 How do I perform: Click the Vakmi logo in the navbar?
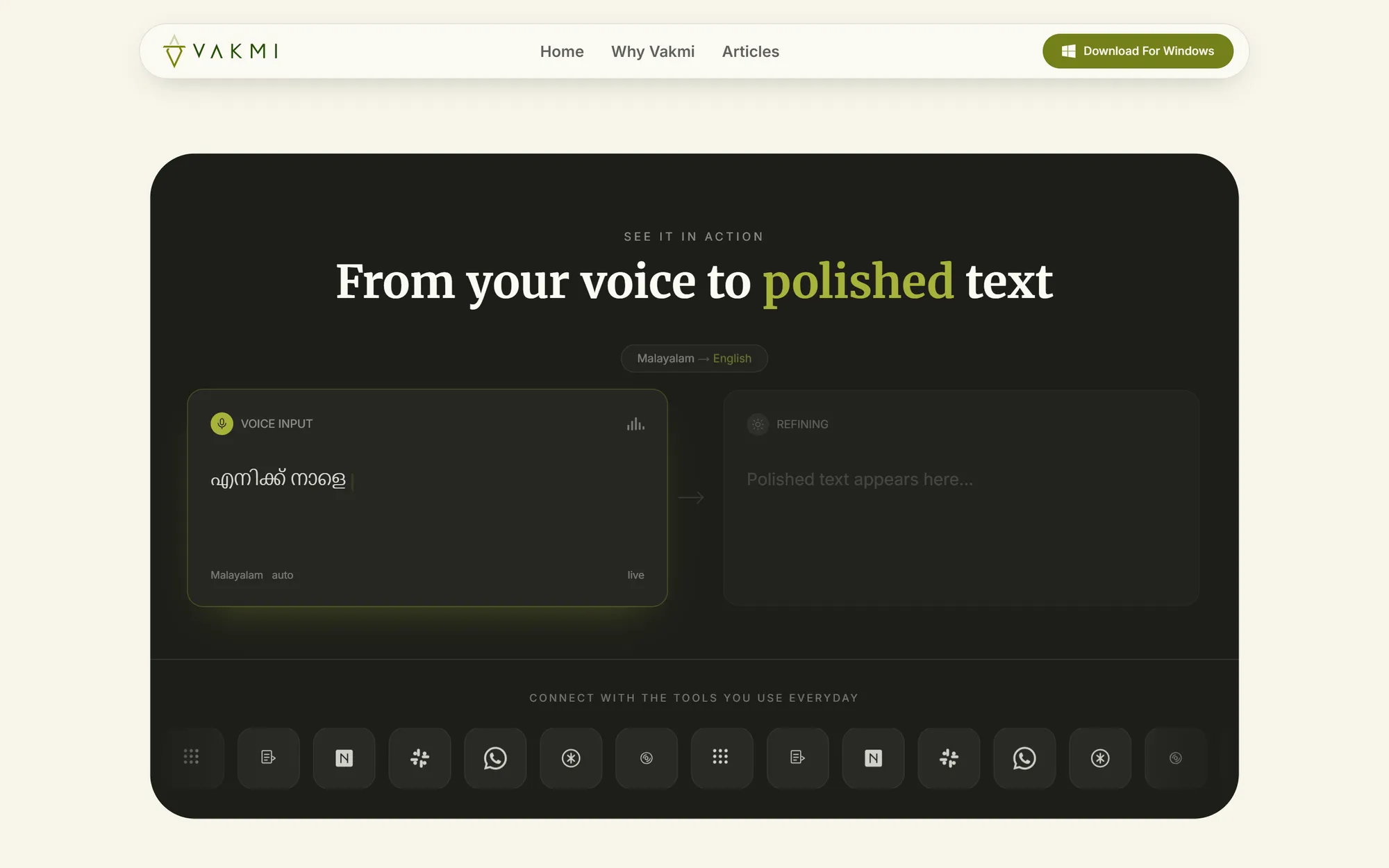pos(220,51)
